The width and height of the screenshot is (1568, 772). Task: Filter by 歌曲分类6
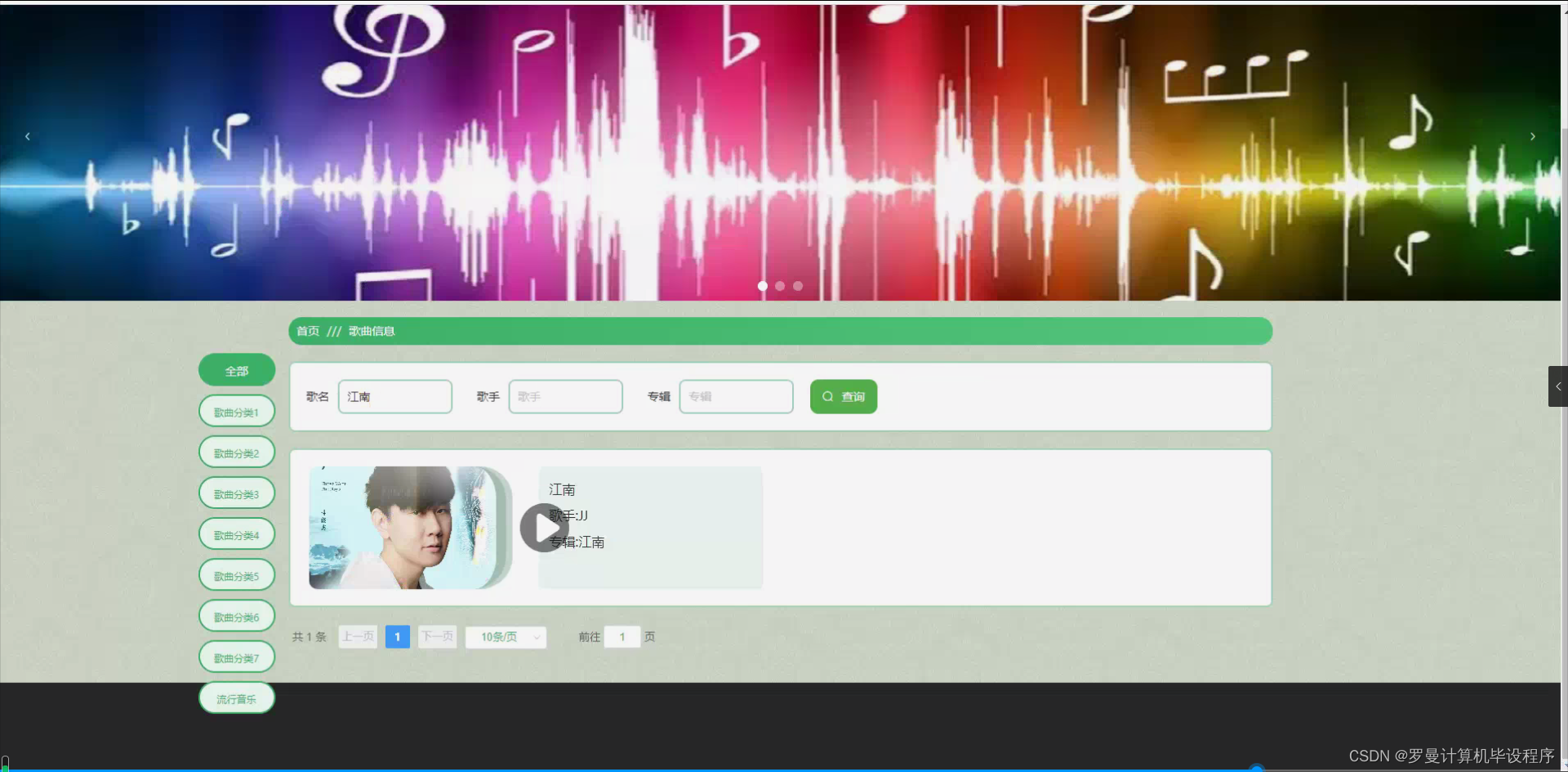coord(237,616)
